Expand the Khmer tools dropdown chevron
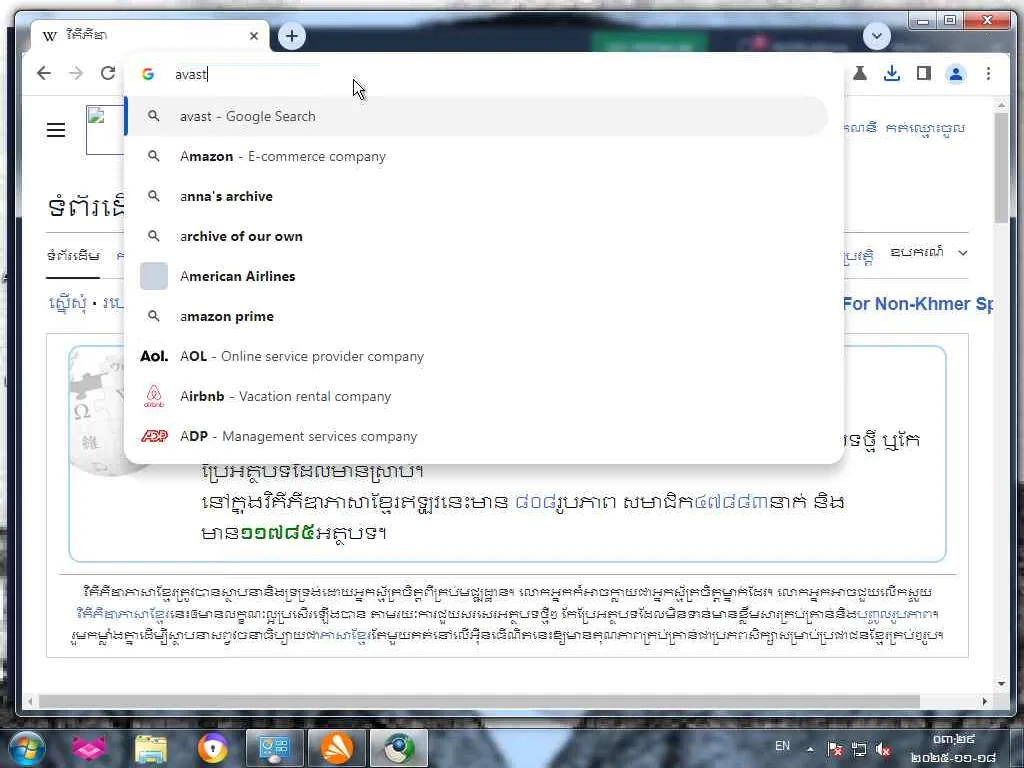This screenshot has height=768, width=1024. point(963,253)
